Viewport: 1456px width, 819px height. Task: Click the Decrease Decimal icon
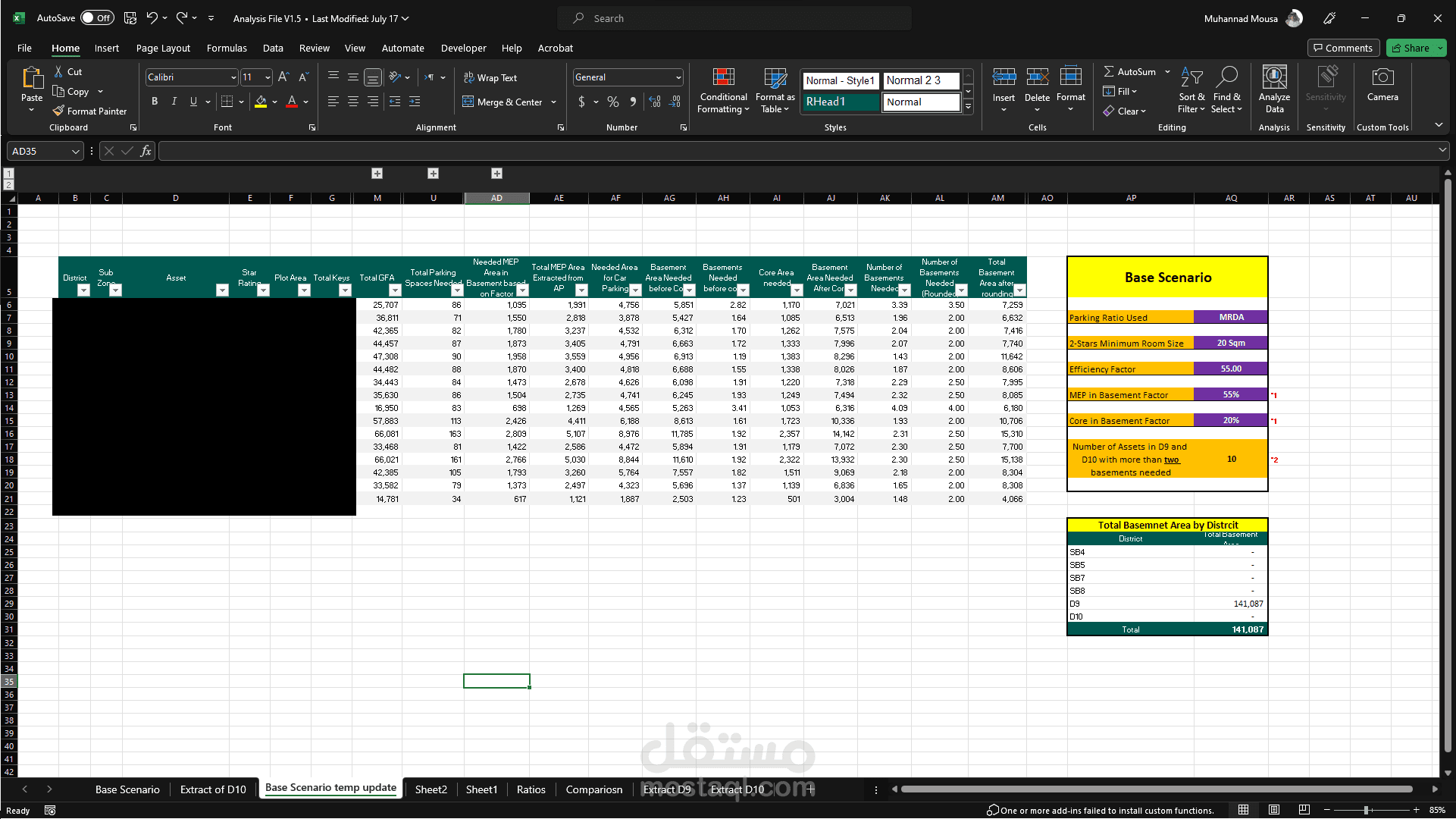[x=675, y=102]
